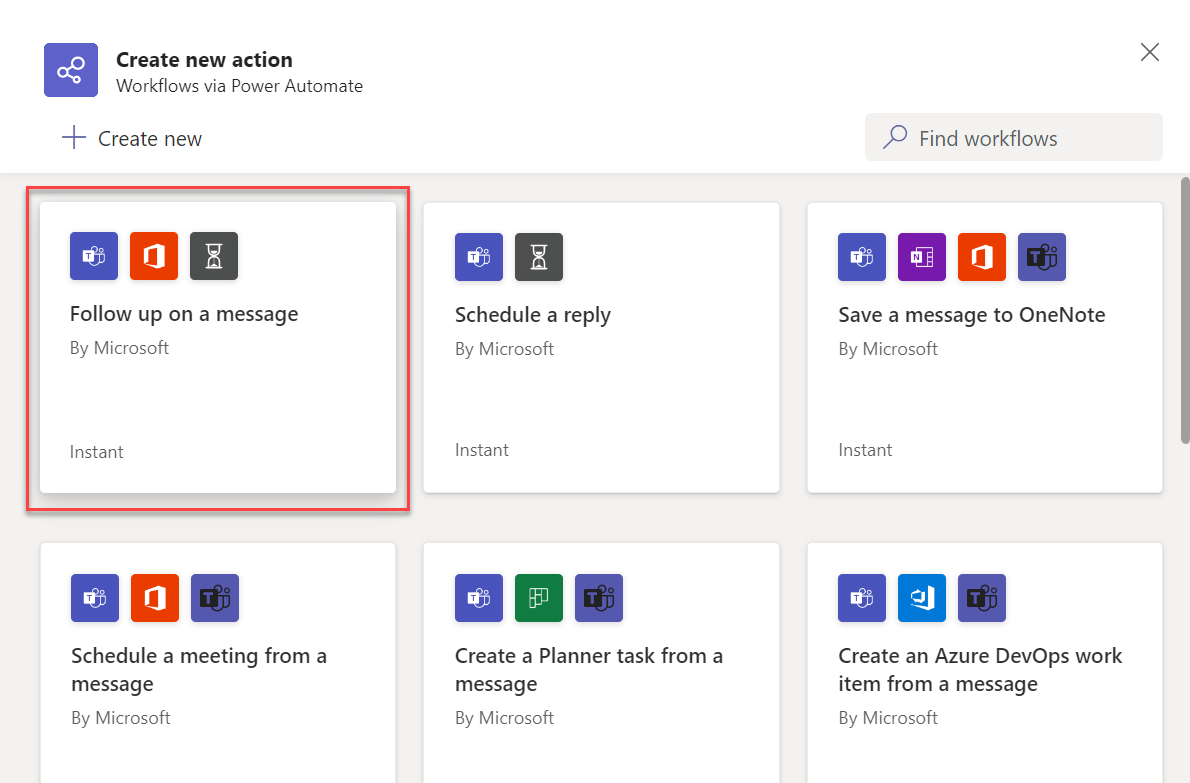1190x783 pixels.
Task: Select the Schedule a reply workflow title
Action: pyautogui.click(x=532, y=315)
